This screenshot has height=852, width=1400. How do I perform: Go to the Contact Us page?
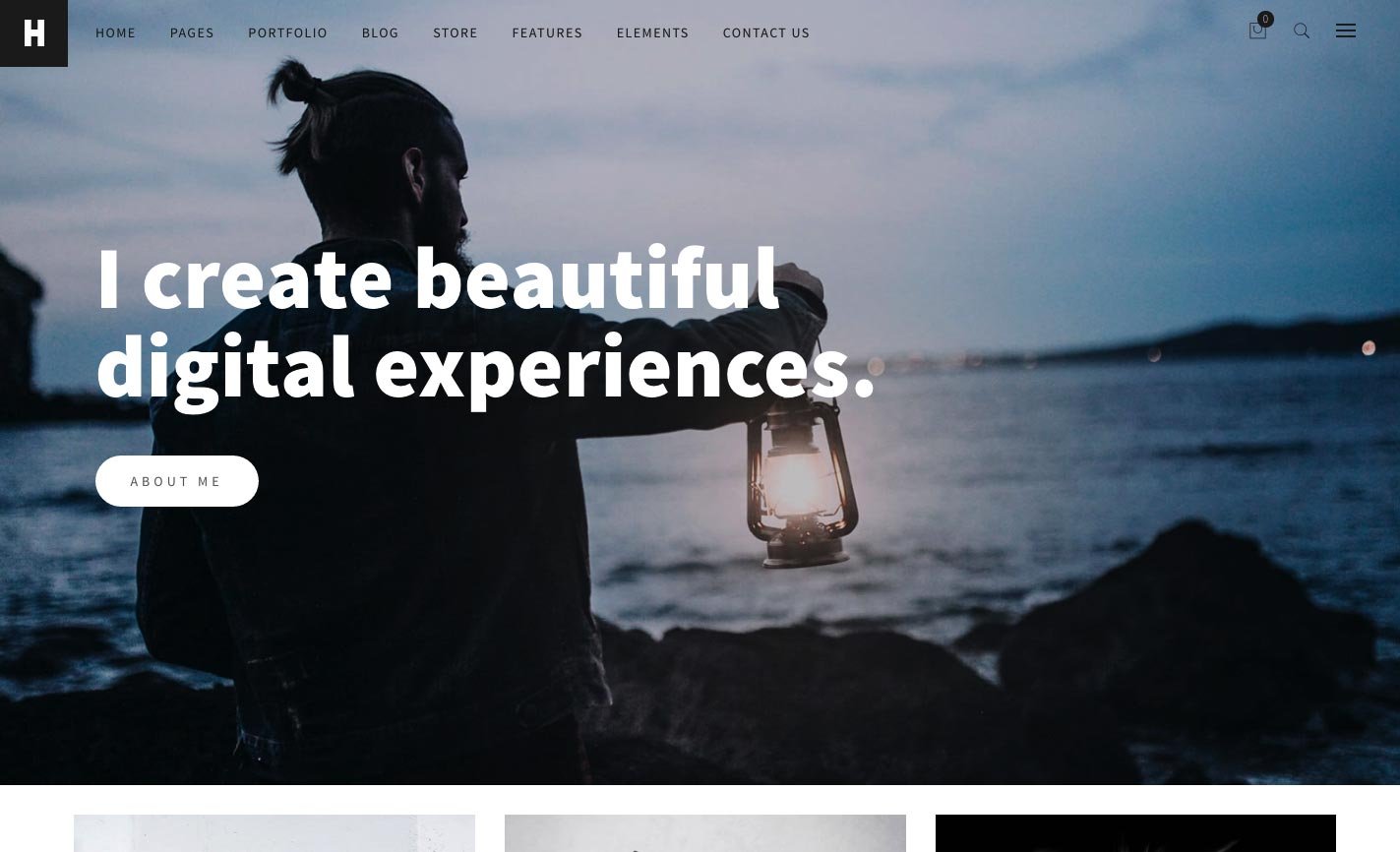click(x=766, y=32)
